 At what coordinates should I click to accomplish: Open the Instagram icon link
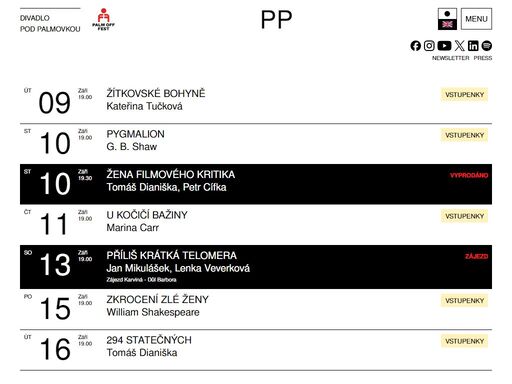point(429,46)
